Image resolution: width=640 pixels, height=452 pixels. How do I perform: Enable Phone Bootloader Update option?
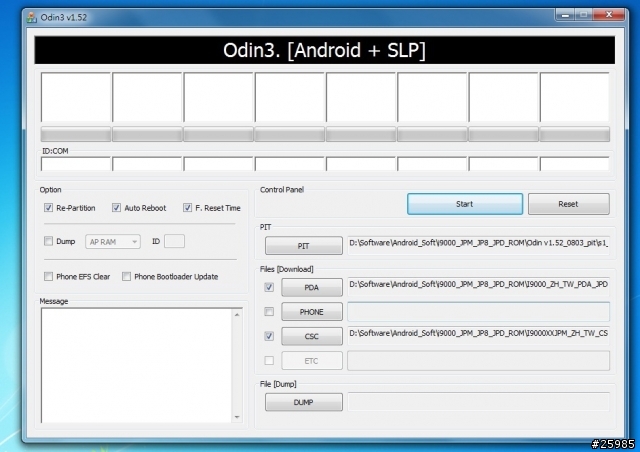click(127, 276)
